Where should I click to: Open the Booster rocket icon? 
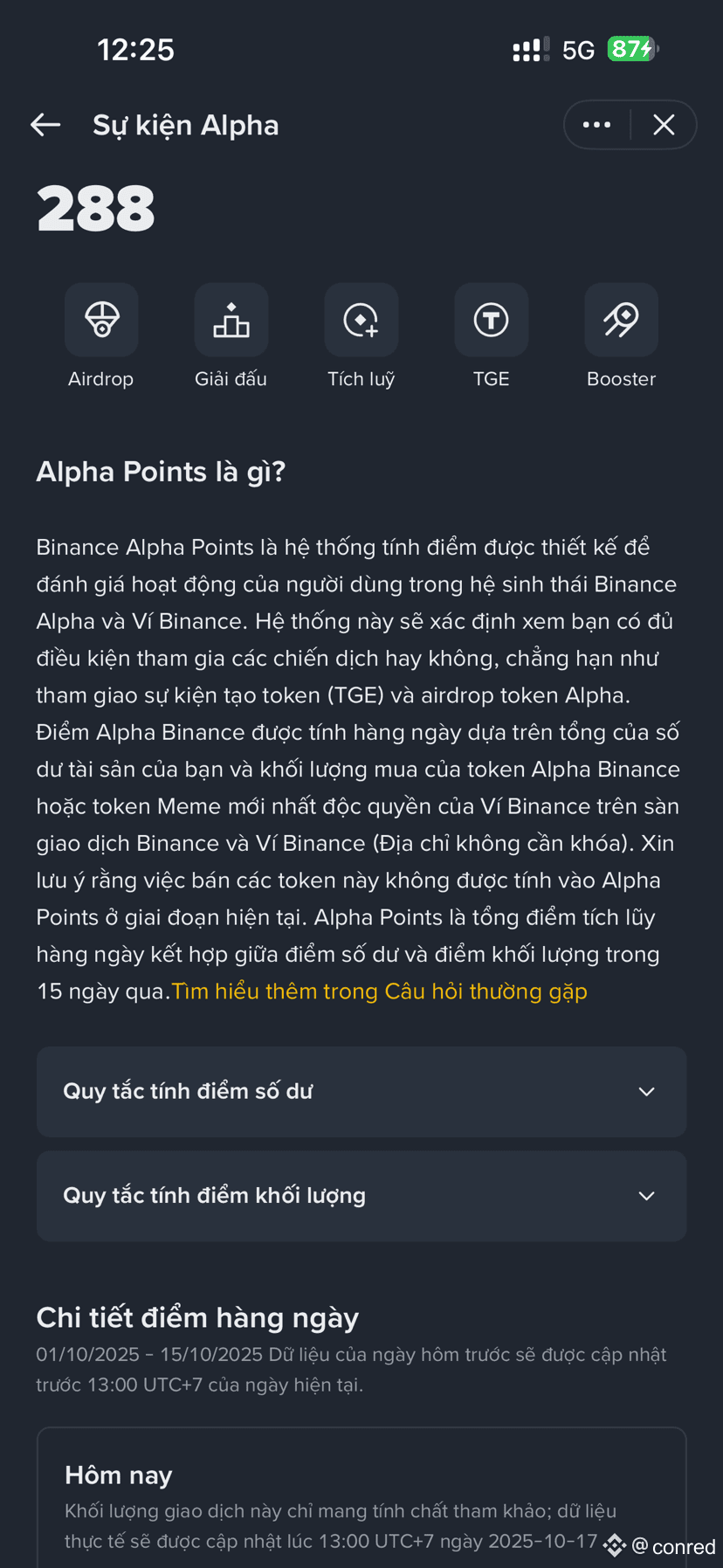click(622, 320)
